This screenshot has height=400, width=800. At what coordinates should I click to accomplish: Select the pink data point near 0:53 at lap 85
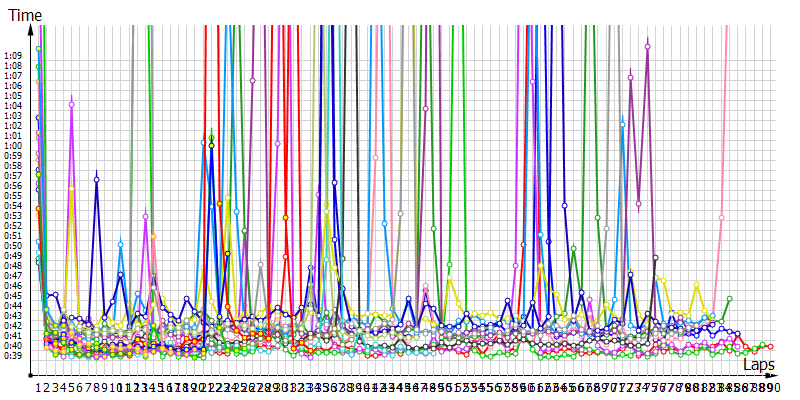click(x=721, y=217)
